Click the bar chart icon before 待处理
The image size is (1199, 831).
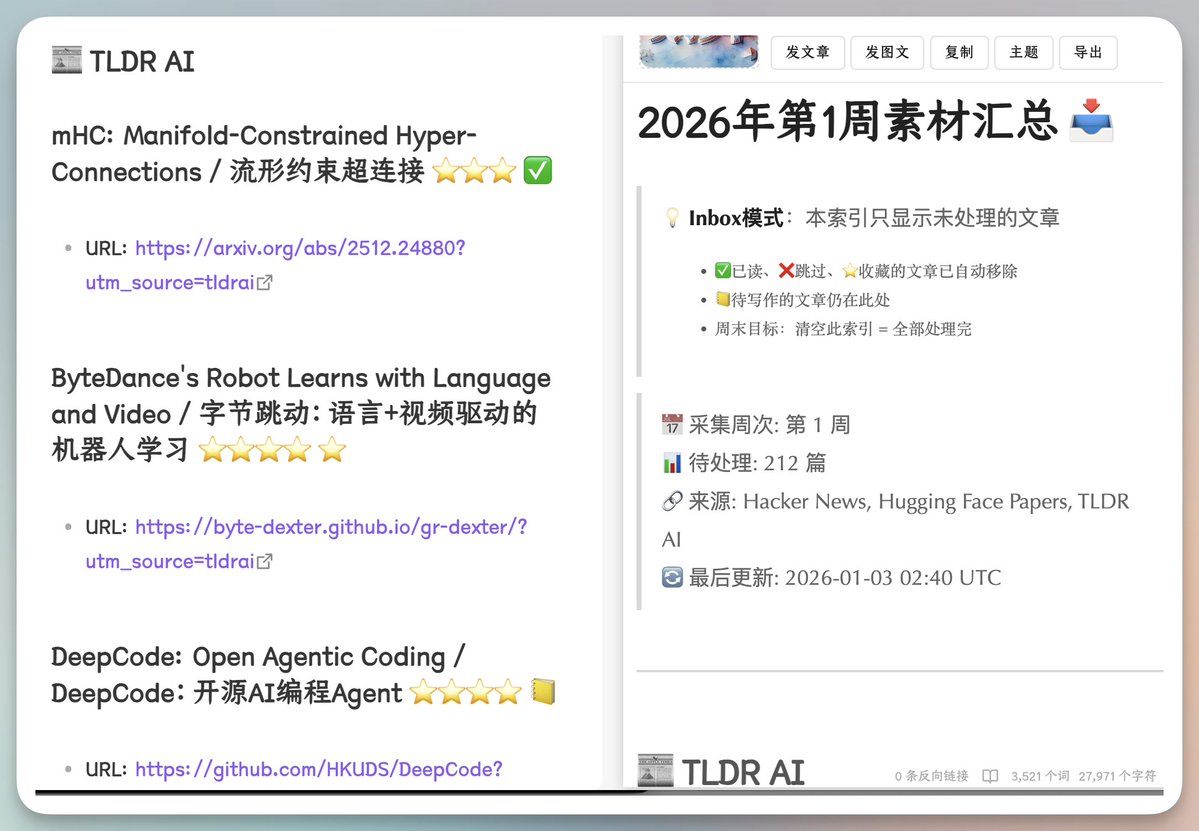(672, 463)
